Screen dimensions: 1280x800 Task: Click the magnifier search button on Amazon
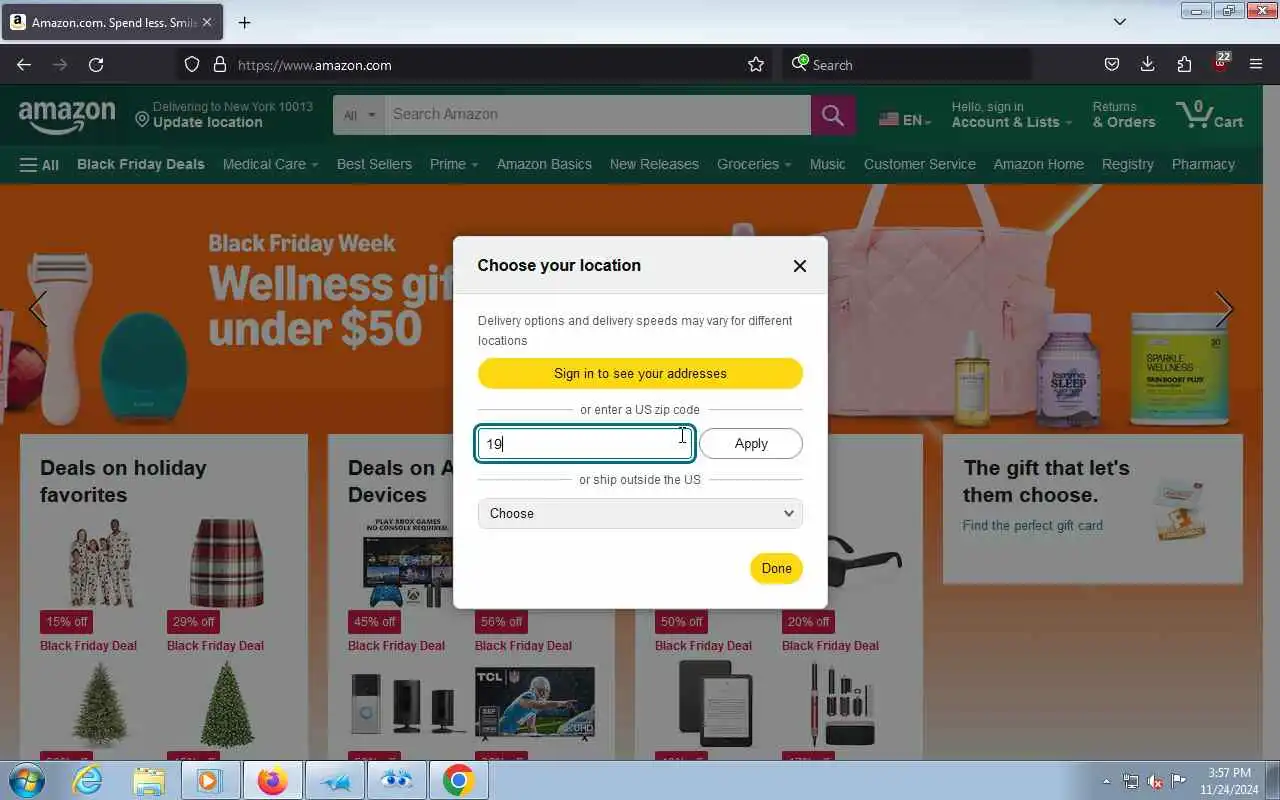(833, 115)
